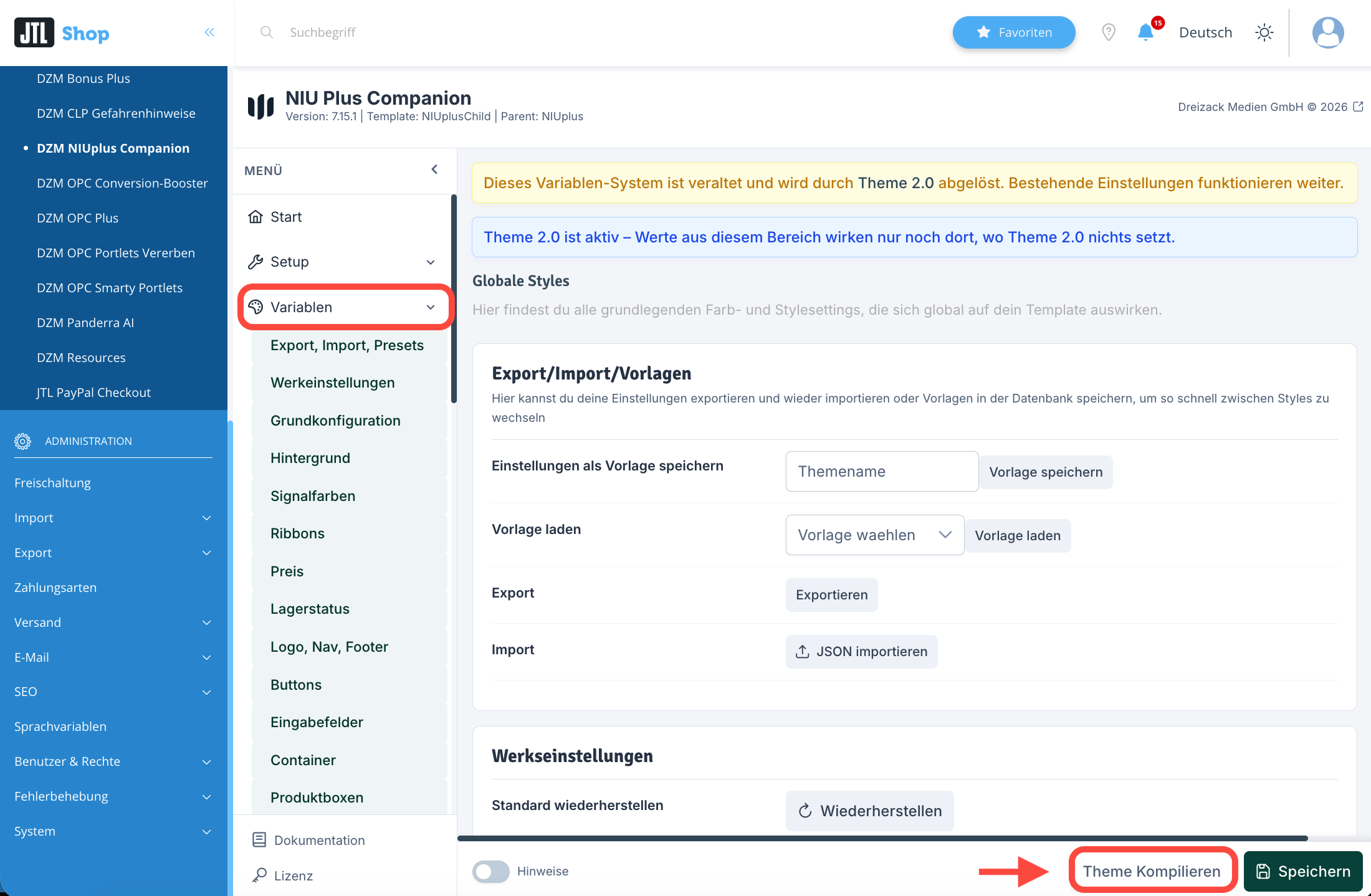Click the Favoriten star button
This screenshot has width=1371, height=896.
point(1014,32)
